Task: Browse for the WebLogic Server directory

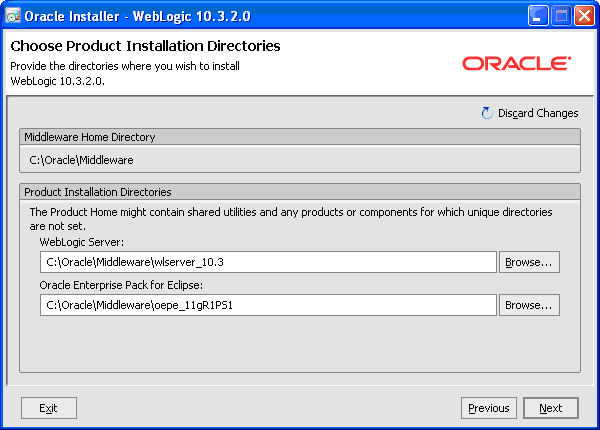Action: pyautogui.click(x=529, y=262)
